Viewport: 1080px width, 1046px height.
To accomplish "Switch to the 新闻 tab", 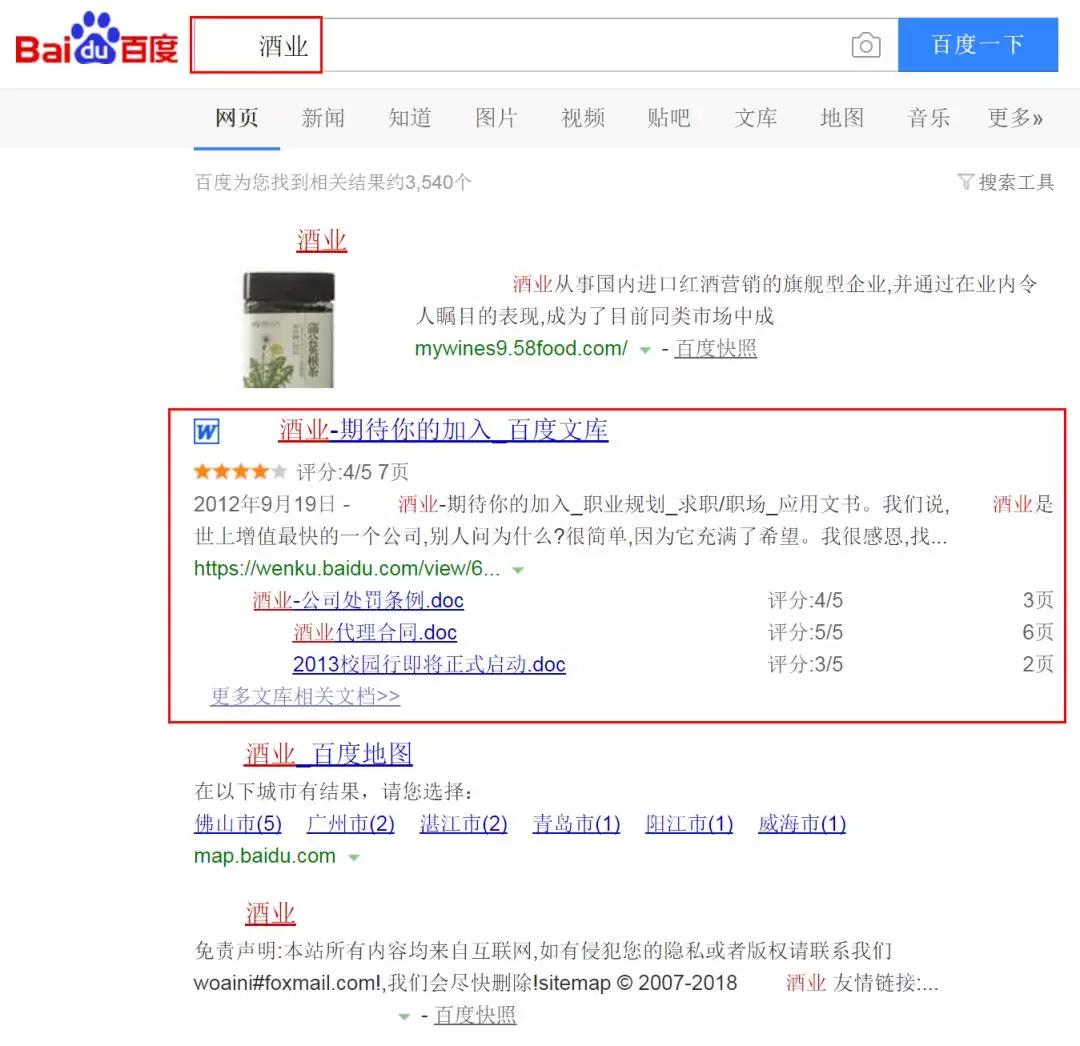I will point(323,118).
